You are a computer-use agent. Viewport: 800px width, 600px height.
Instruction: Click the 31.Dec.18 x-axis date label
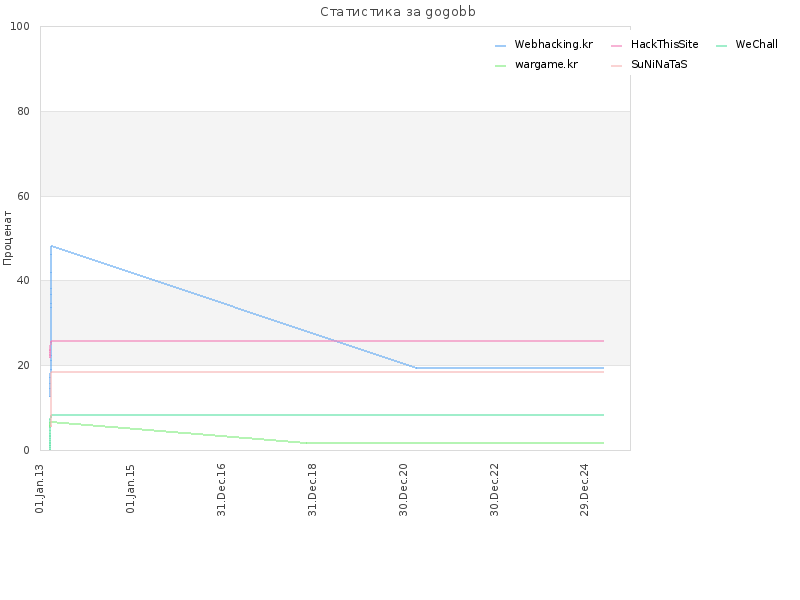click(312, 490)
